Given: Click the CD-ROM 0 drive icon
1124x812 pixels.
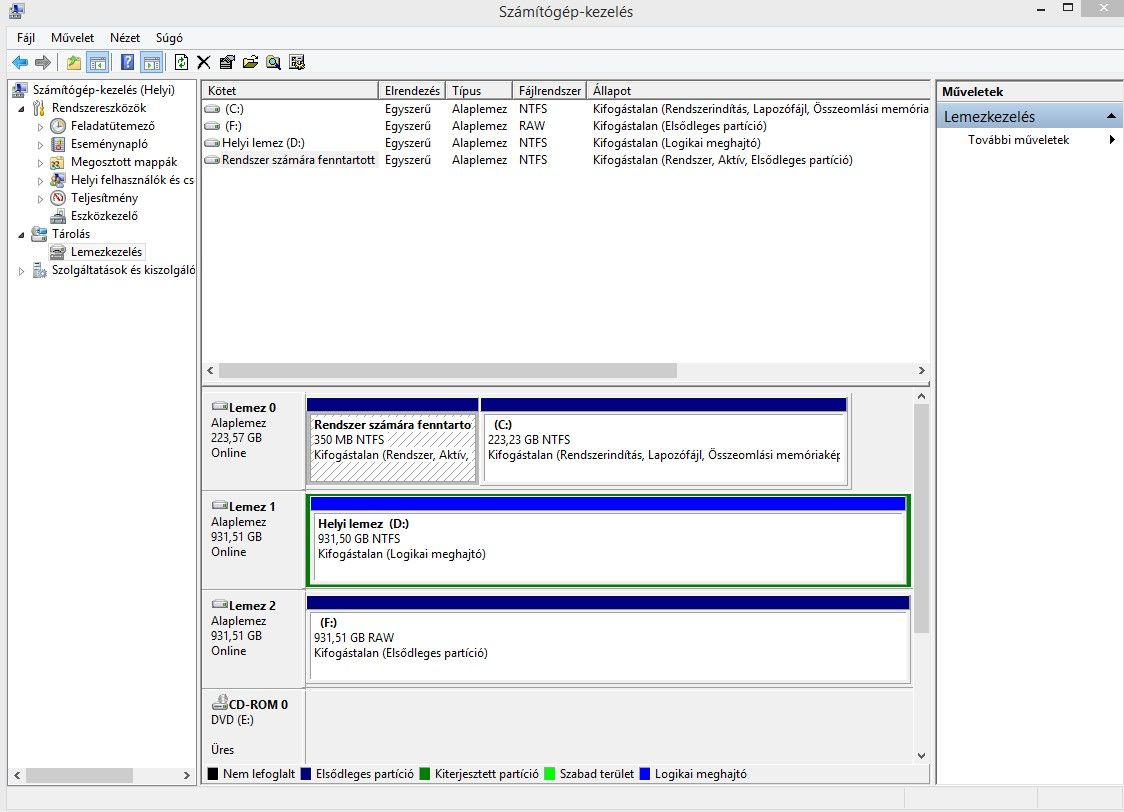Looking at the screenshot, I should (219, 702).
